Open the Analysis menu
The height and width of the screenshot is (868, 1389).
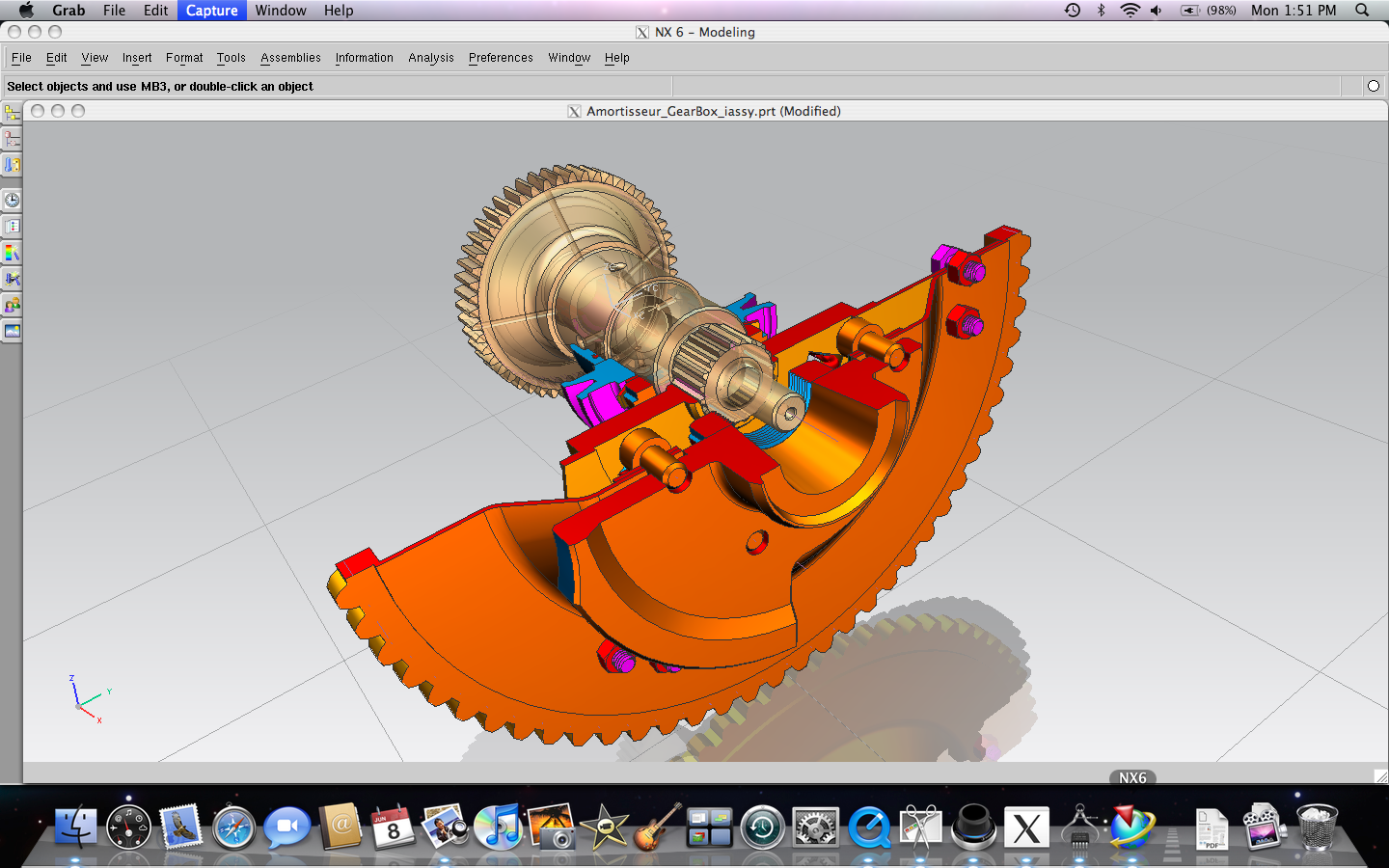430,58
